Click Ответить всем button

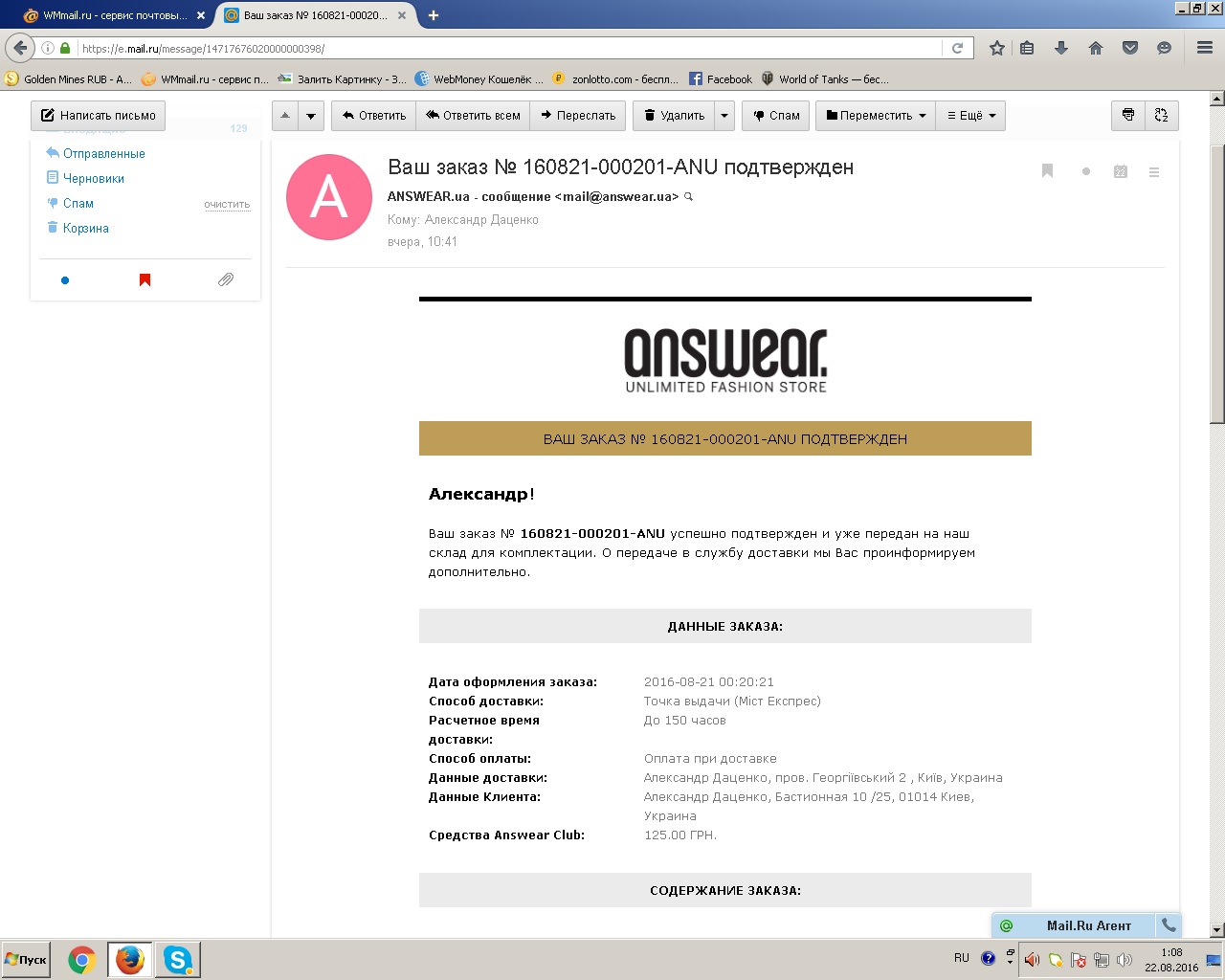(x=473, y=116)
